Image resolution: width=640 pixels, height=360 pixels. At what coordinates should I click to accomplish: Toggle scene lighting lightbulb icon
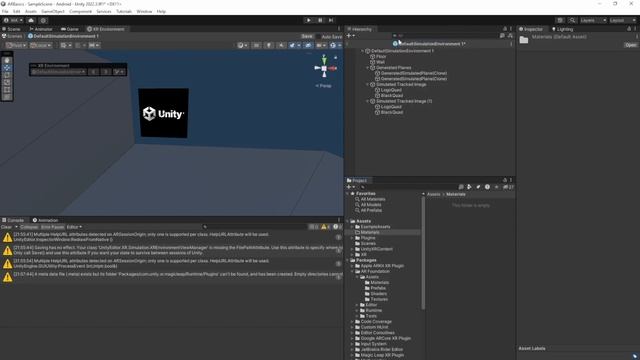coord(269,45)
